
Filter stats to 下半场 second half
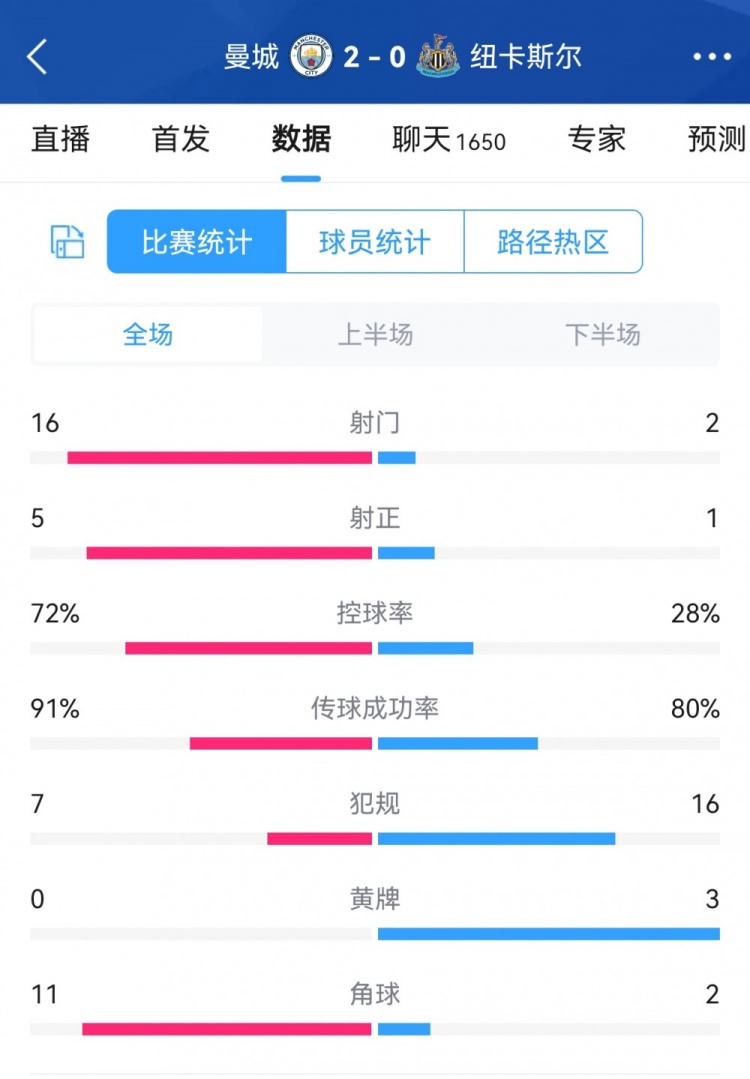pyautogui.click(x=603, y=334)
